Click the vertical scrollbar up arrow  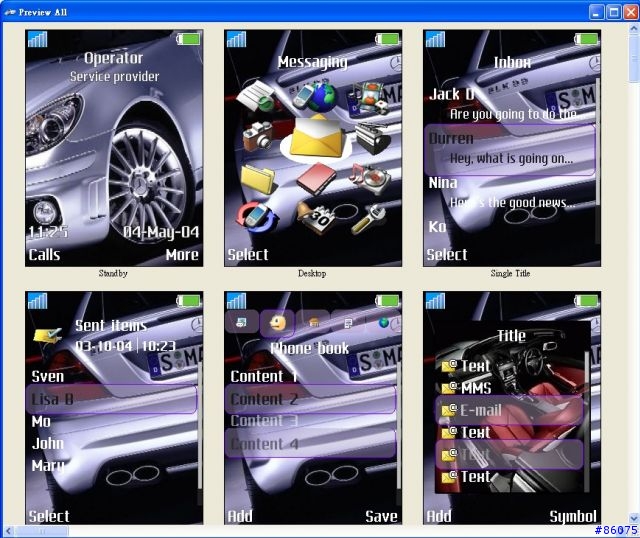634,29
